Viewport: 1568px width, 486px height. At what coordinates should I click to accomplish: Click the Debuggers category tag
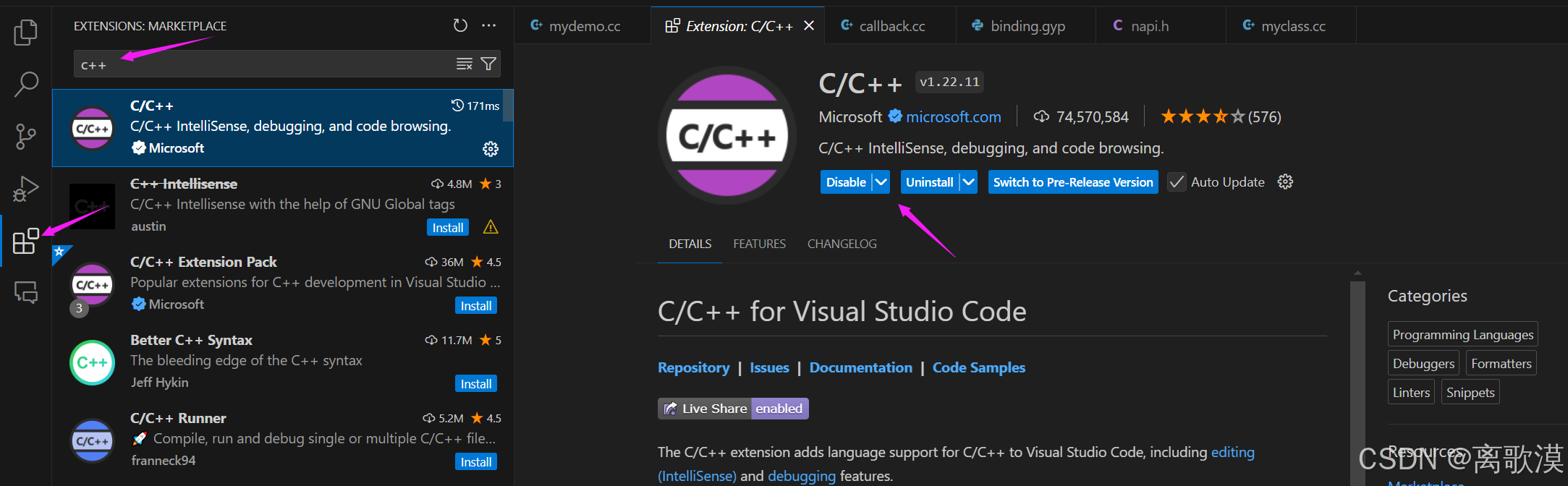(x=1423, y=363)
